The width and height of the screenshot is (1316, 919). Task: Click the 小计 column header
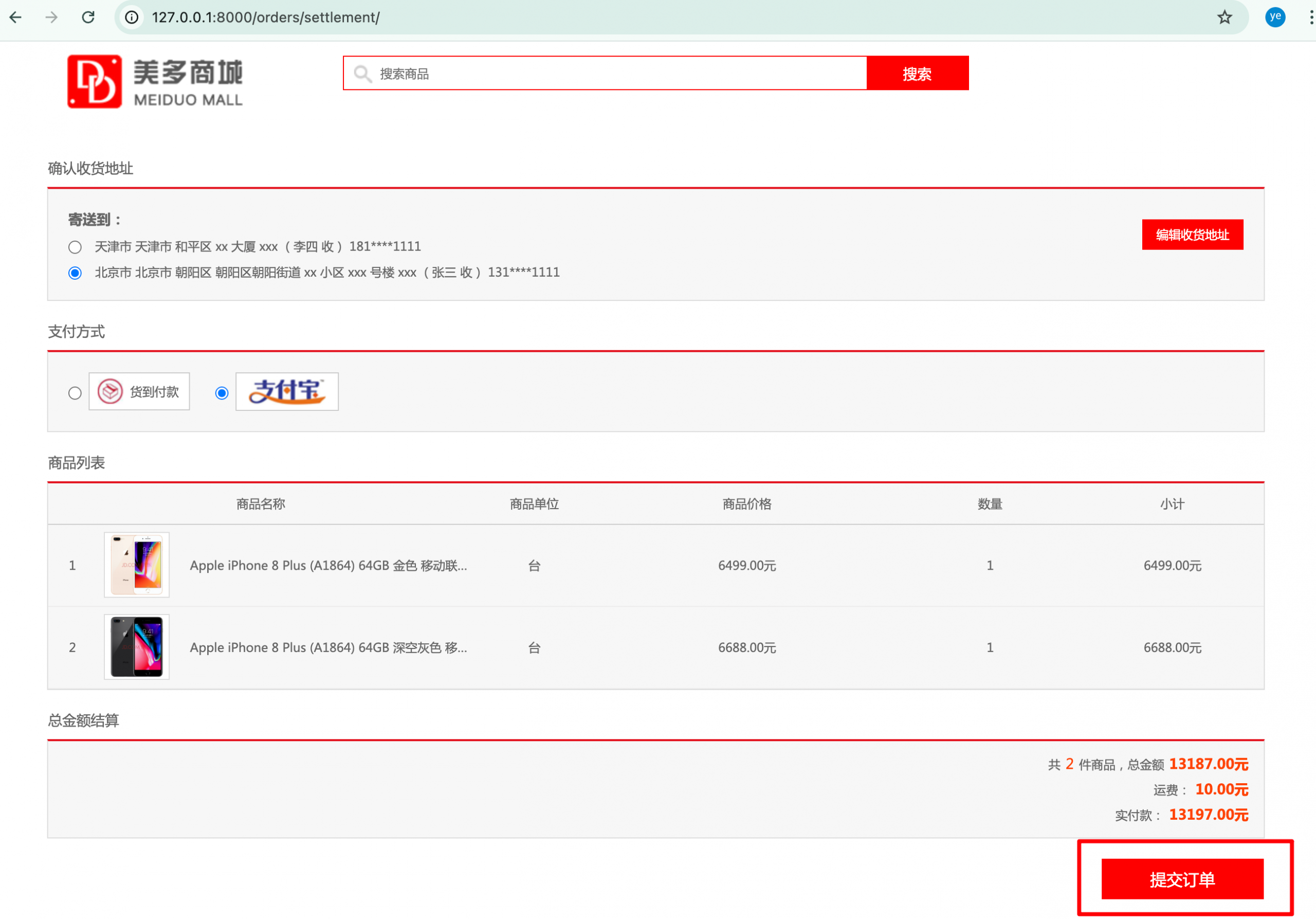click(1172, 504)
